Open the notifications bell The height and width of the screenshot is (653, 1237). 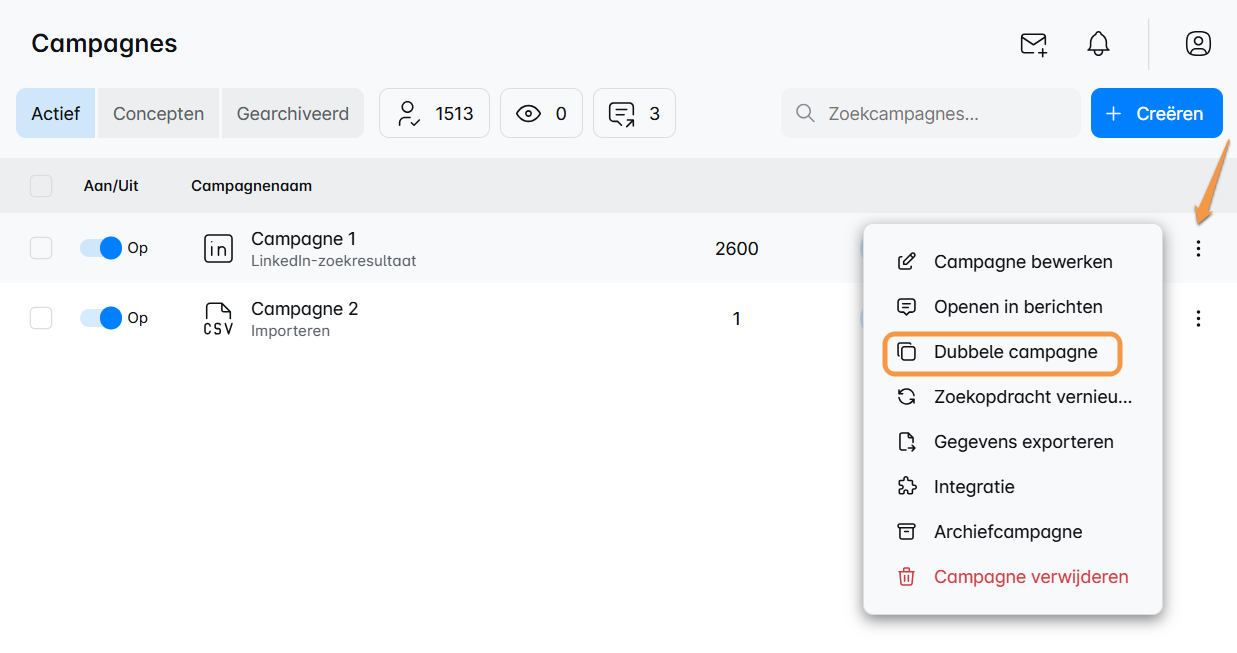click(x=1098, y=44)
